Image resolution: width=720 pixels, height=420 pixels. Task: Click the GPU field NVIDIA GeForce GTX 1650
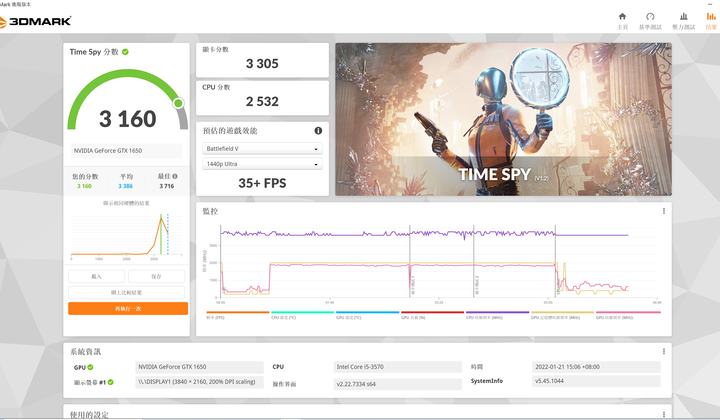coord(199,367)
